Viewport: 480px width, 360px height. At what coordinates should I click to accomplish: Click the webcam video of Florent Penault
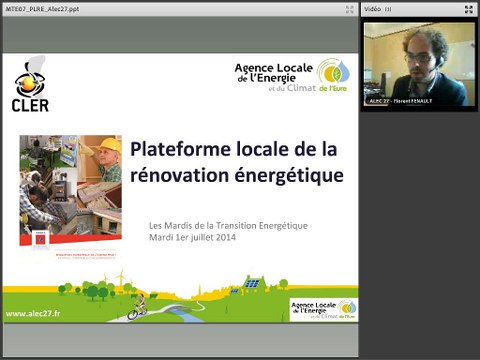[419, 64]
